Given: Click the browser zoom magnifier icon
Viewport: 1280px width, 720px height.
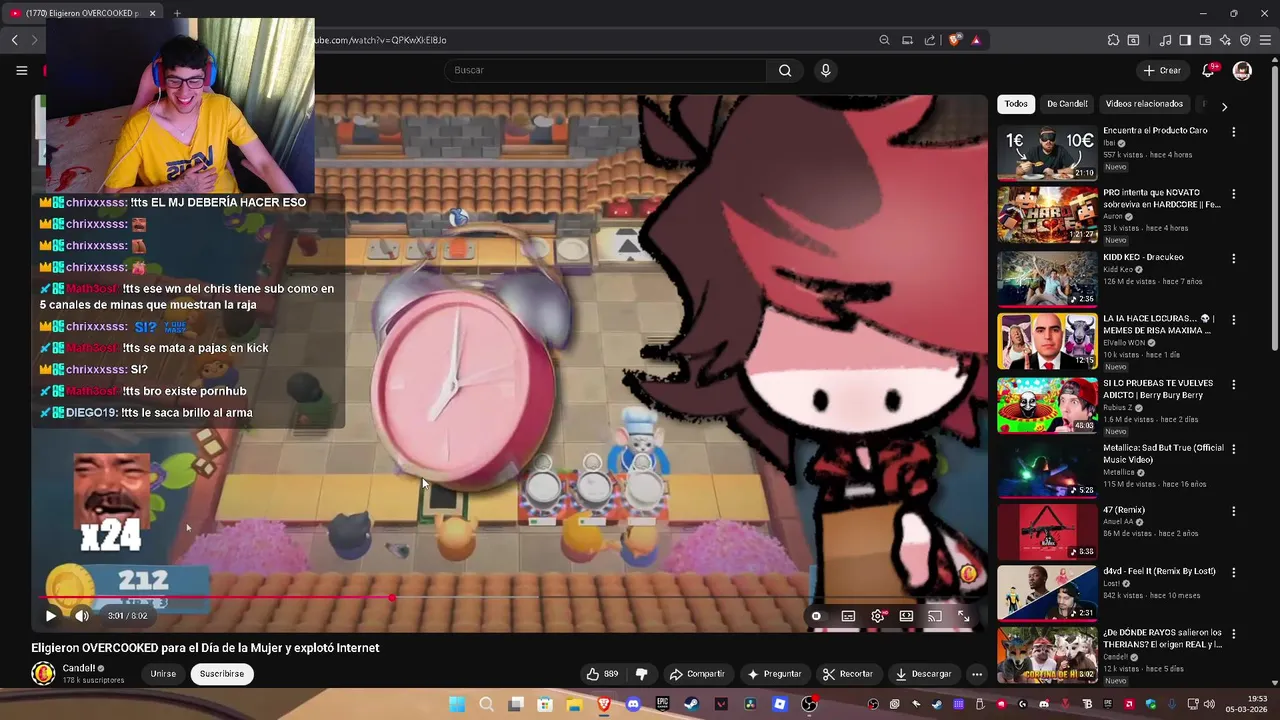Looking at the screenshot, I should [884, 40].
